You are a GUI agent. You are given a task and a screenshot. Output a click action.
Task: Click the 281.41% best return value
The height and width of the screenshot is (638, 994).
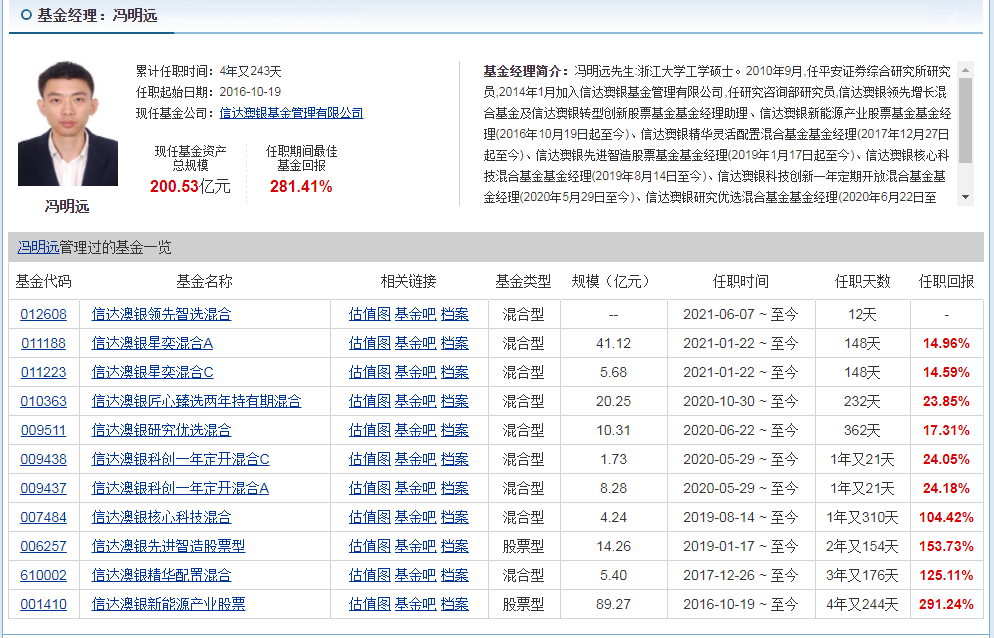coord(301,186)
